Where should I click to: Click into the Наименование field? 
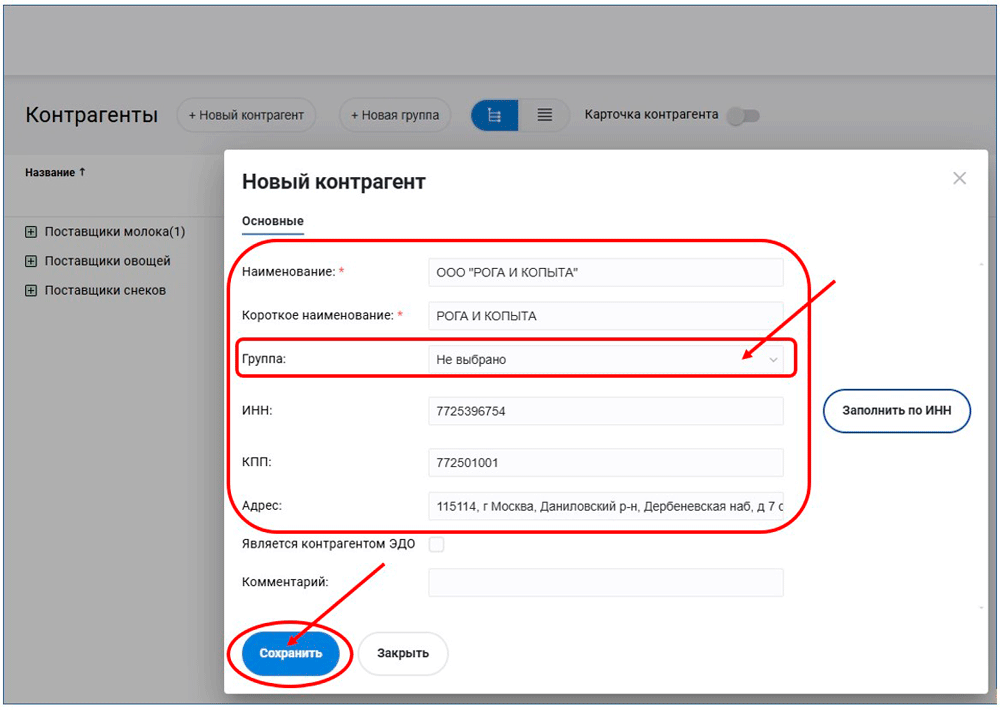click(x=605, y=272)
